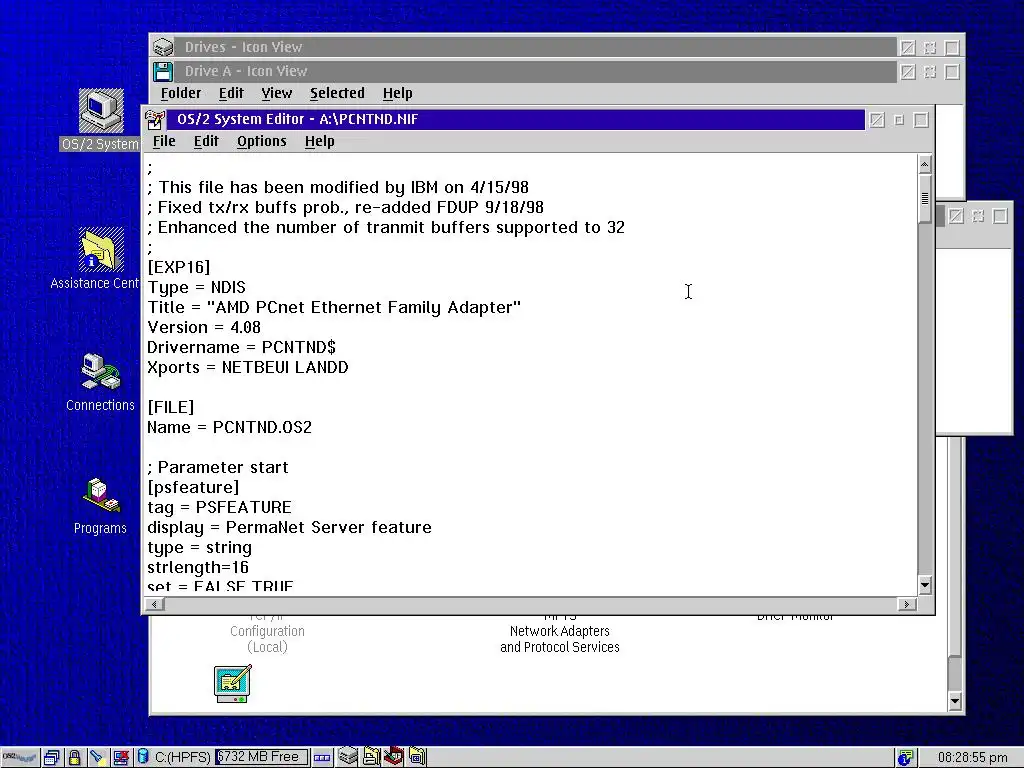Click the "strlength=16" line
Image resolution: width=1024 pixels, height=768 pixels.
point(198,568)
